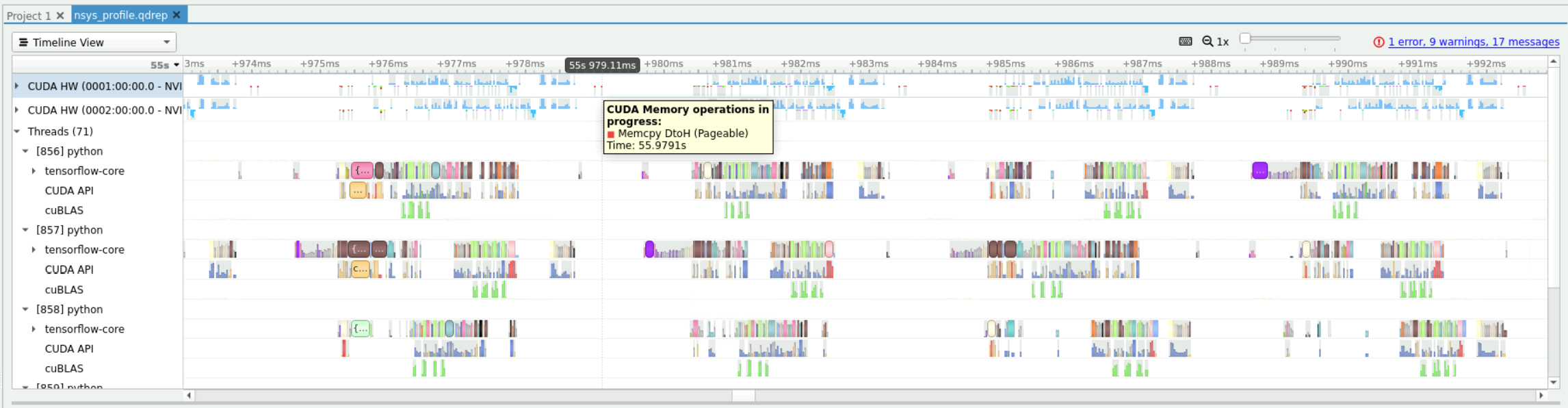
Task: Select purple block in [857] tensorflow-core row
Action: (649, 249)
